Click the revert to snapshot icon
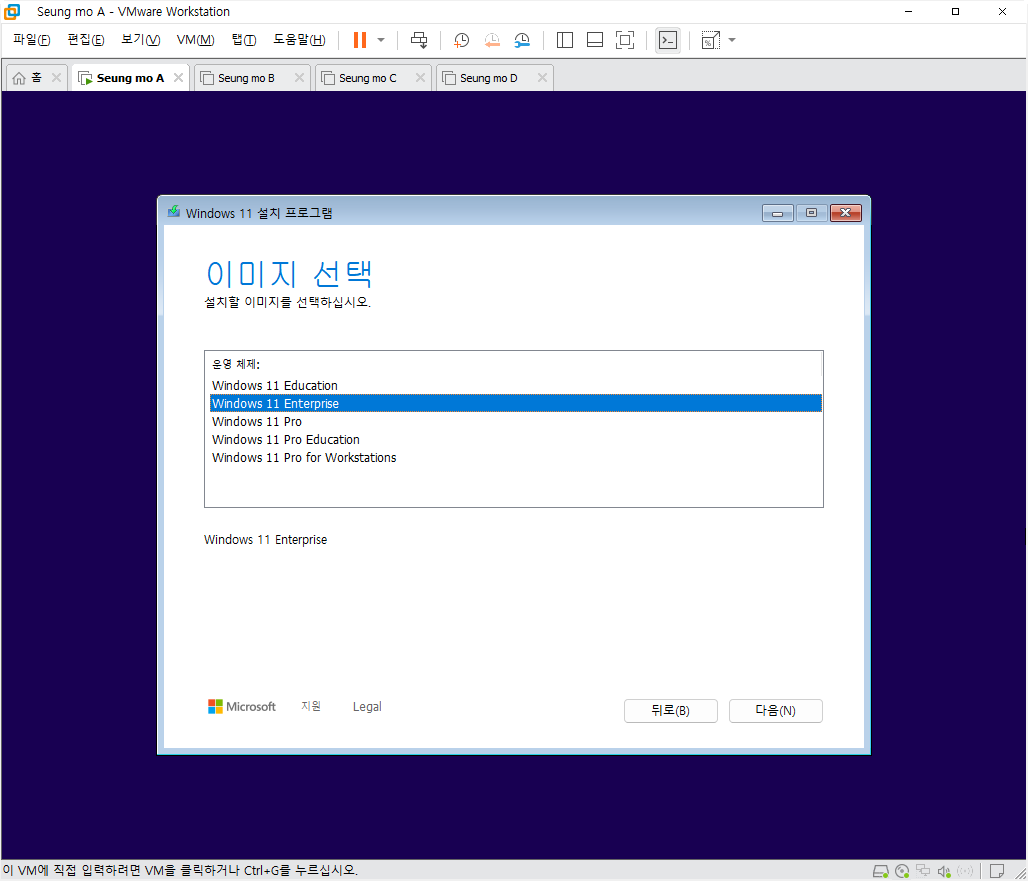The height and width of the screenshot is (881, 1028). pos(492,40)
